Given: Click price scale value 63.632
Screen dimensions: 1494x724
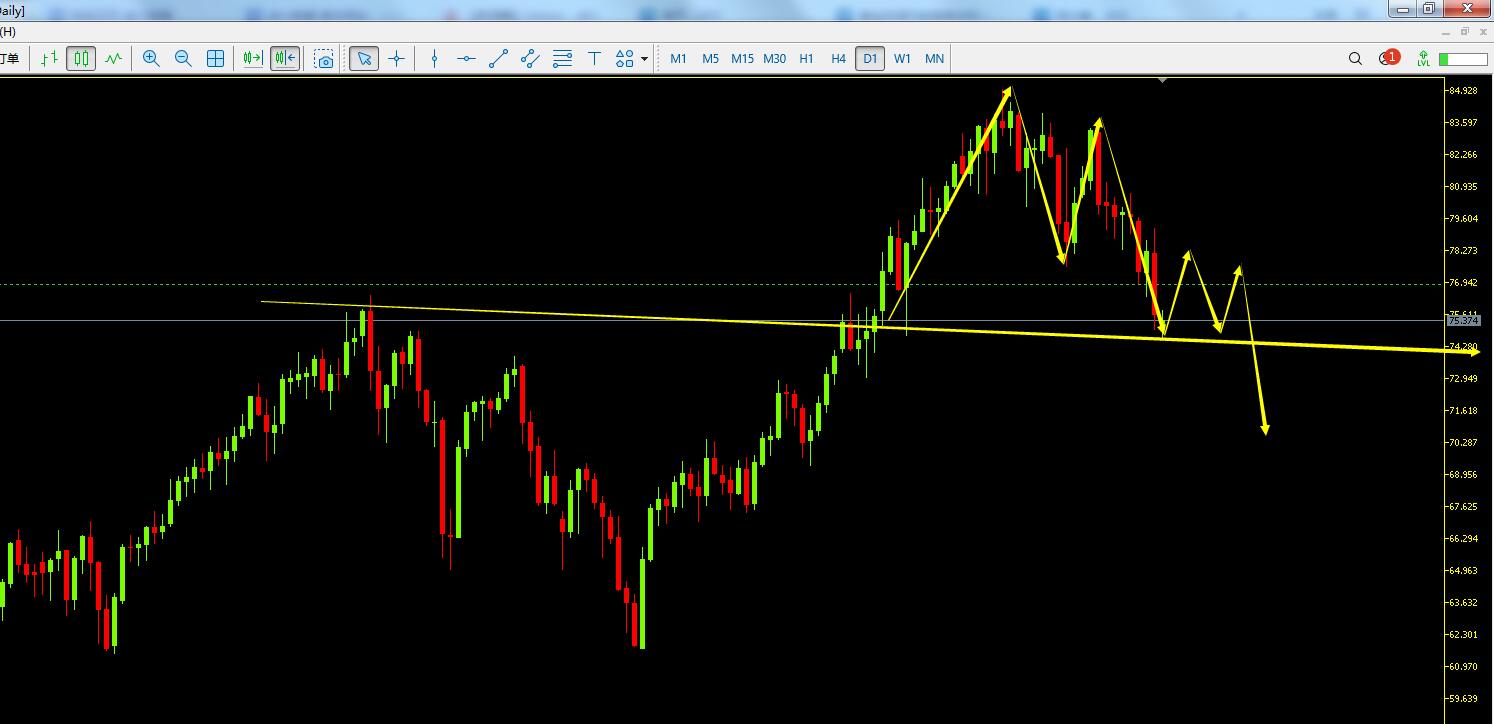Looking at the screenshot, I should coord(1463,603).
